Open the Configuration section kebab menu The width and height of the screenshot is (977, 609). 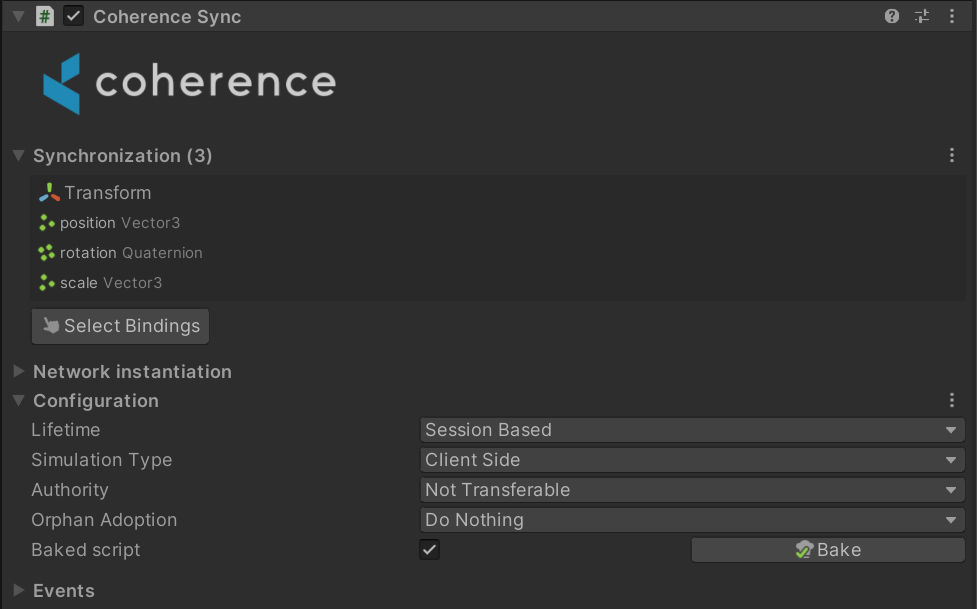pyautogui.click(x=951, y=400)
